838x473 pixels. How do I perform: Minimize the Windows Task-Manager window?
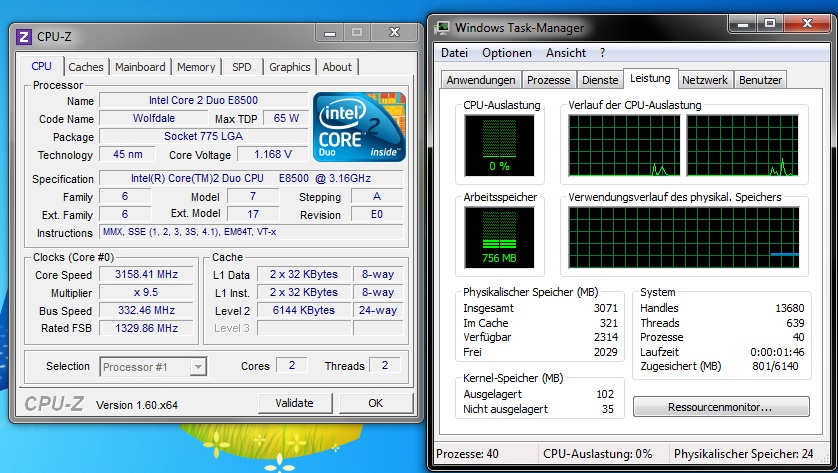pyautogui.click(x=742, y=24)
